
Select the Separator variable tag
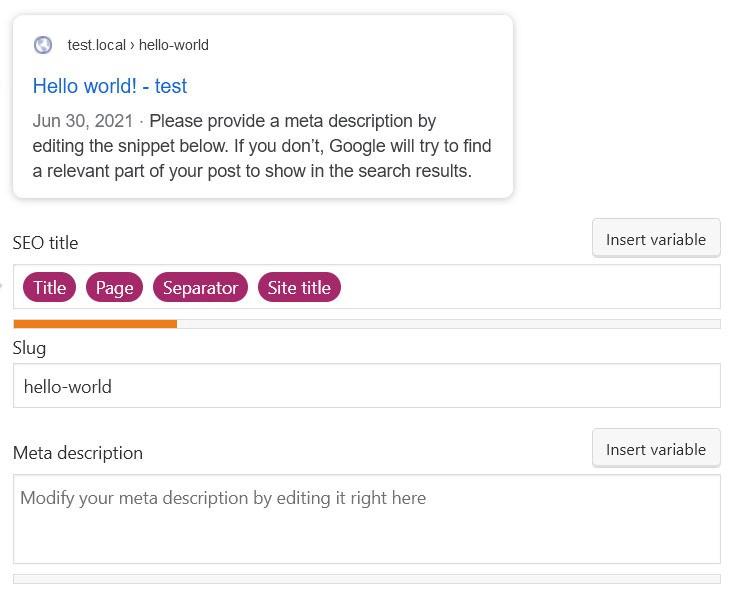(x=201, y=287)
